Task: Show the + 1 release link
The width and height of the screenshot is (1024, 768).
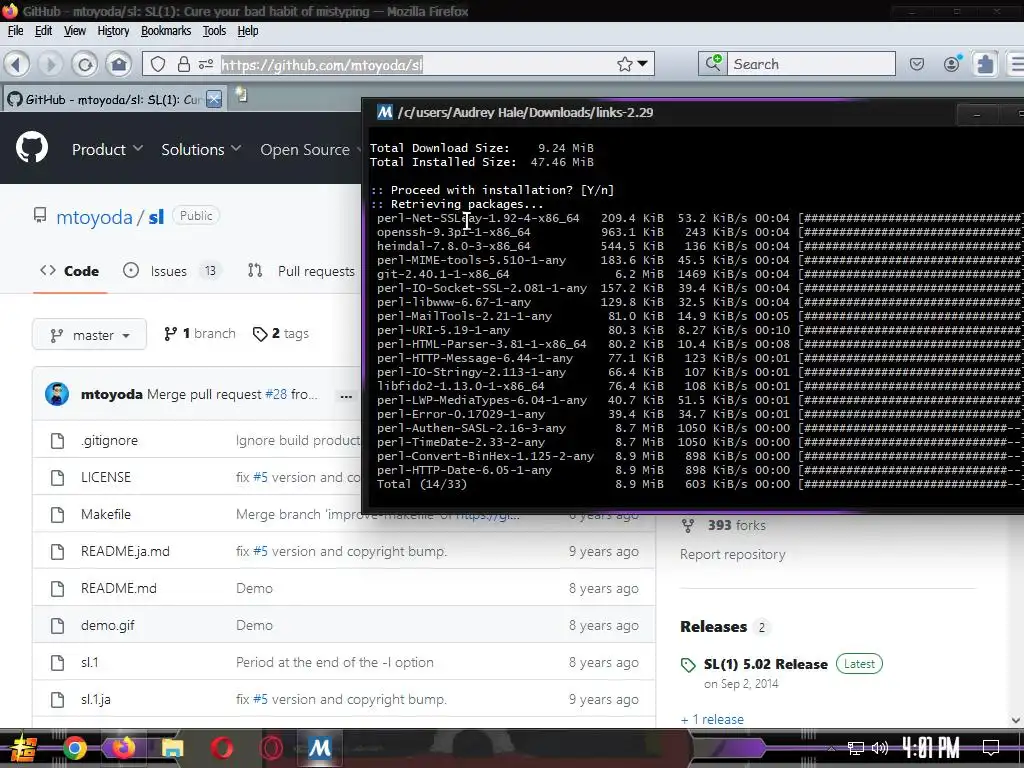Action: click(x=712, y=719)
